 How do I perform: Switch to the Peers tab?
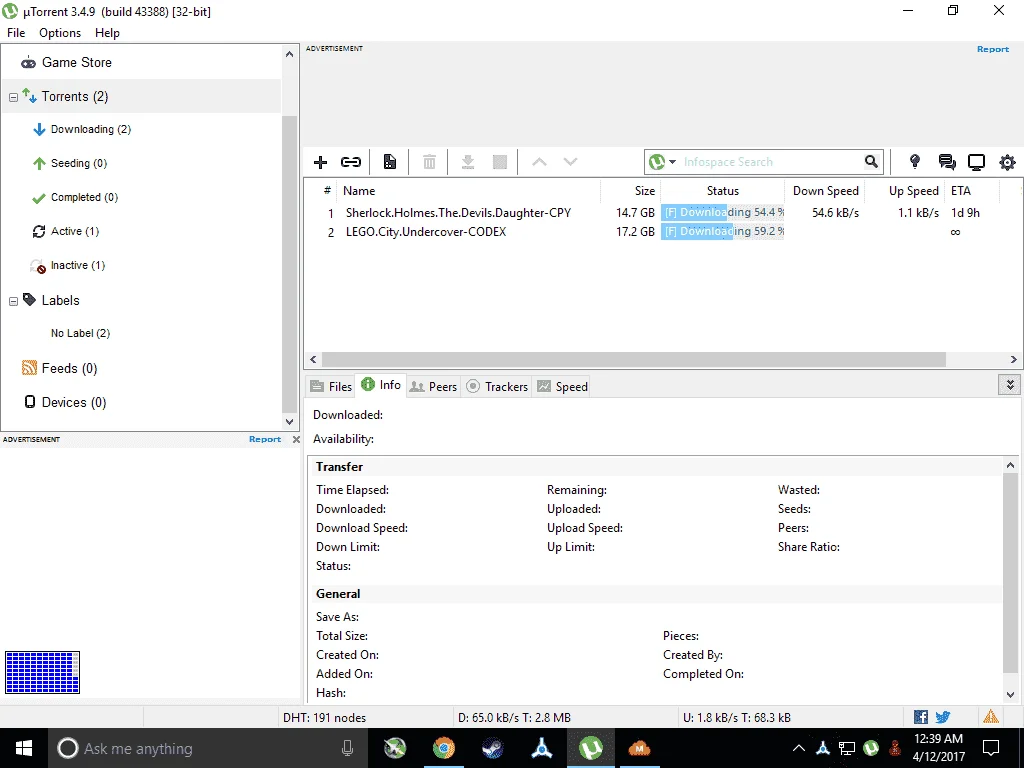tap(433, 387)
